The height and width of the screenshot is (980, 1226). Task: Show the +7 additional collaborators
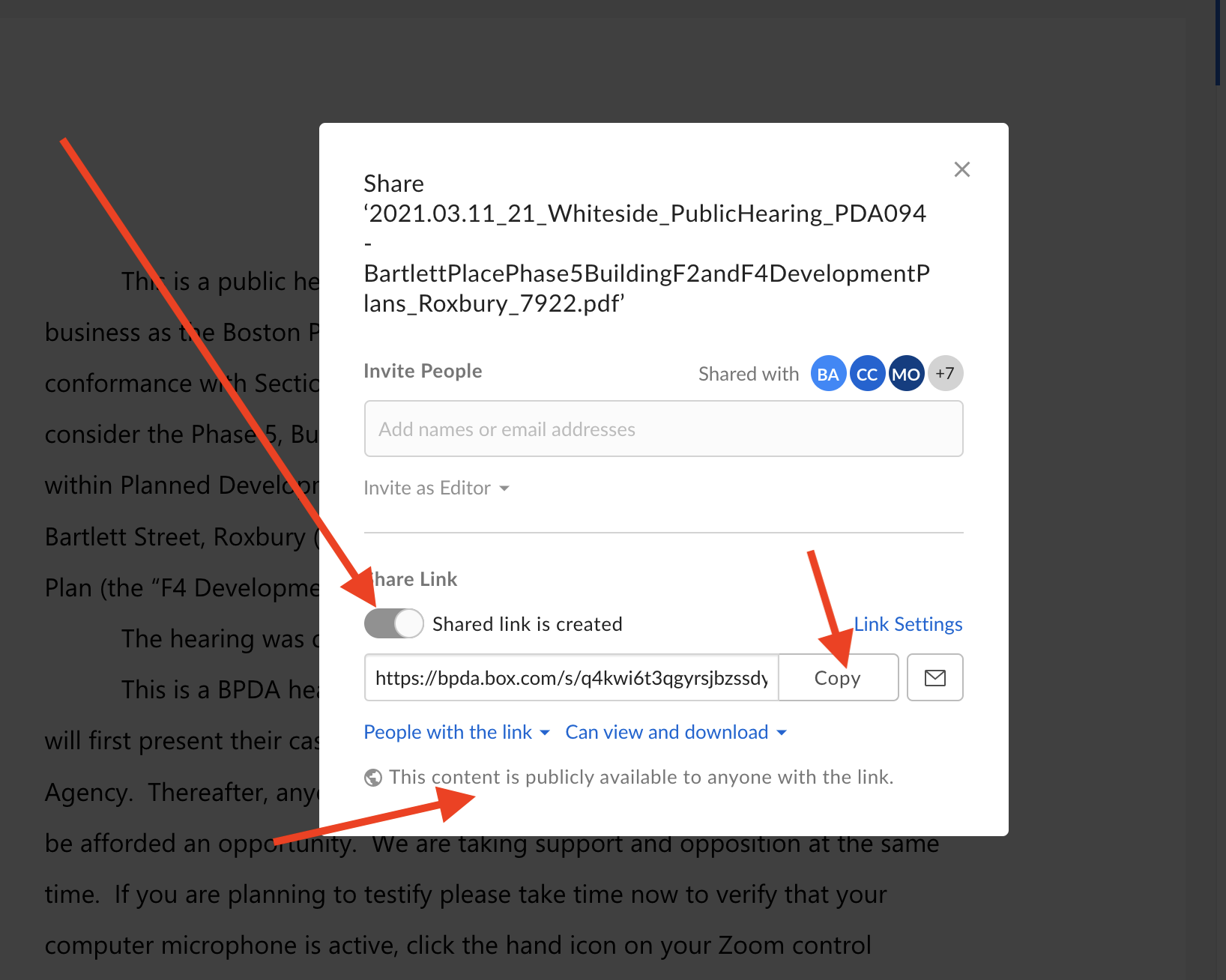[x=945, y=373]
